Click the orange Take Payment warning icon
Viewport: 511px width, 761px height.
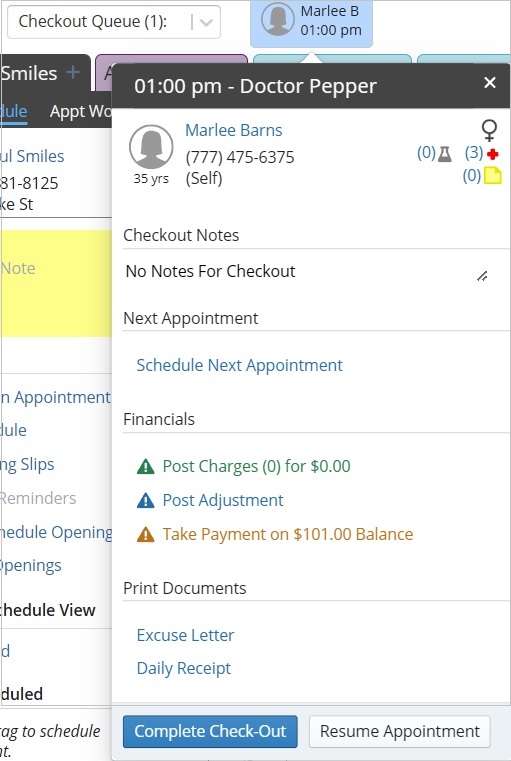146,534
